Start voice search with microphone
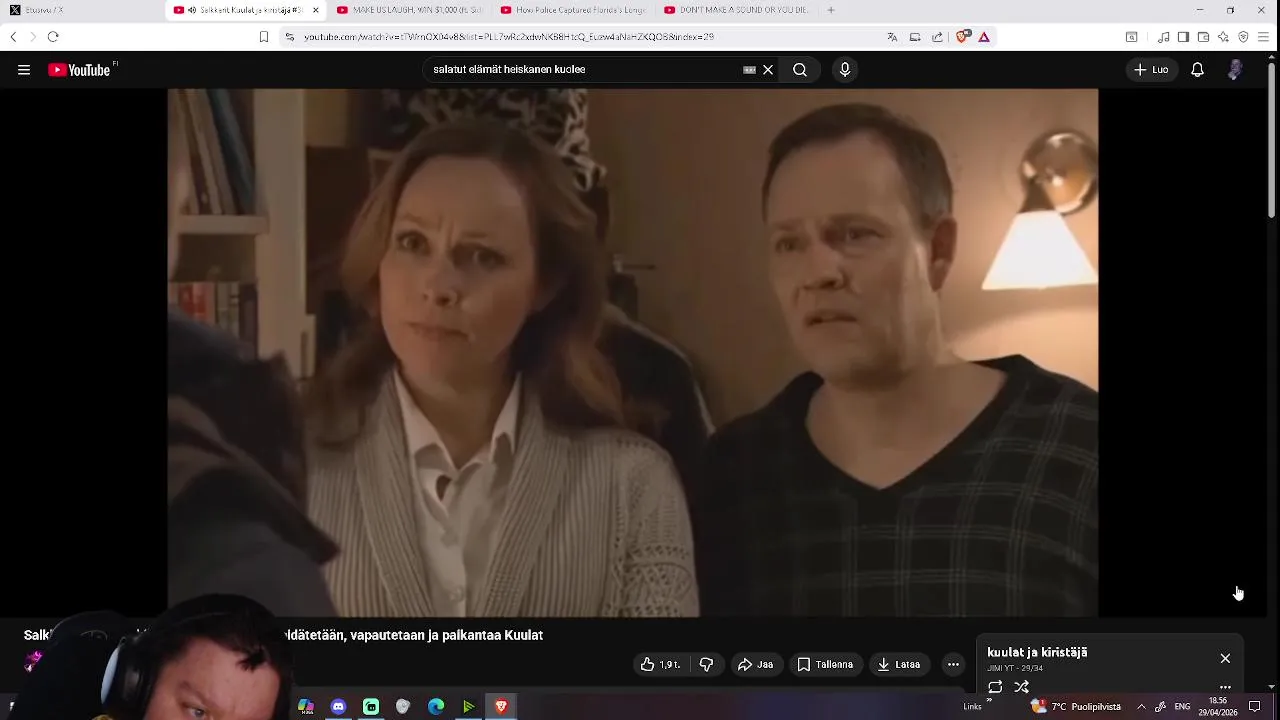Image resolution: width=1280 pixels, height=720 pixels. [x=845, y=70]
